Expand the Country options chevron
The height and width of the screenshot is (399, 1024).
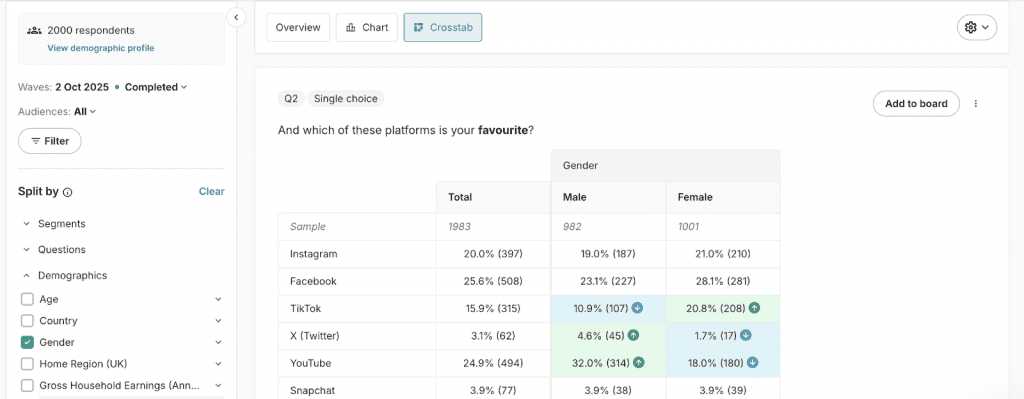pos(218,321)
